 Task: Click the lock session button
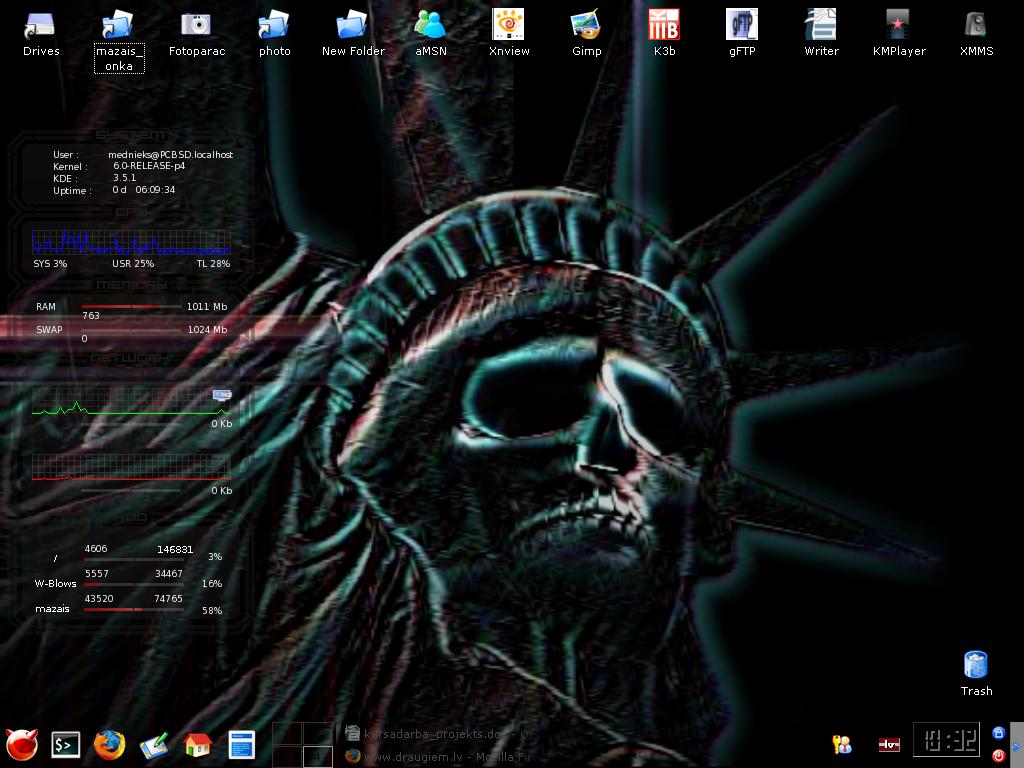point(999,733)
